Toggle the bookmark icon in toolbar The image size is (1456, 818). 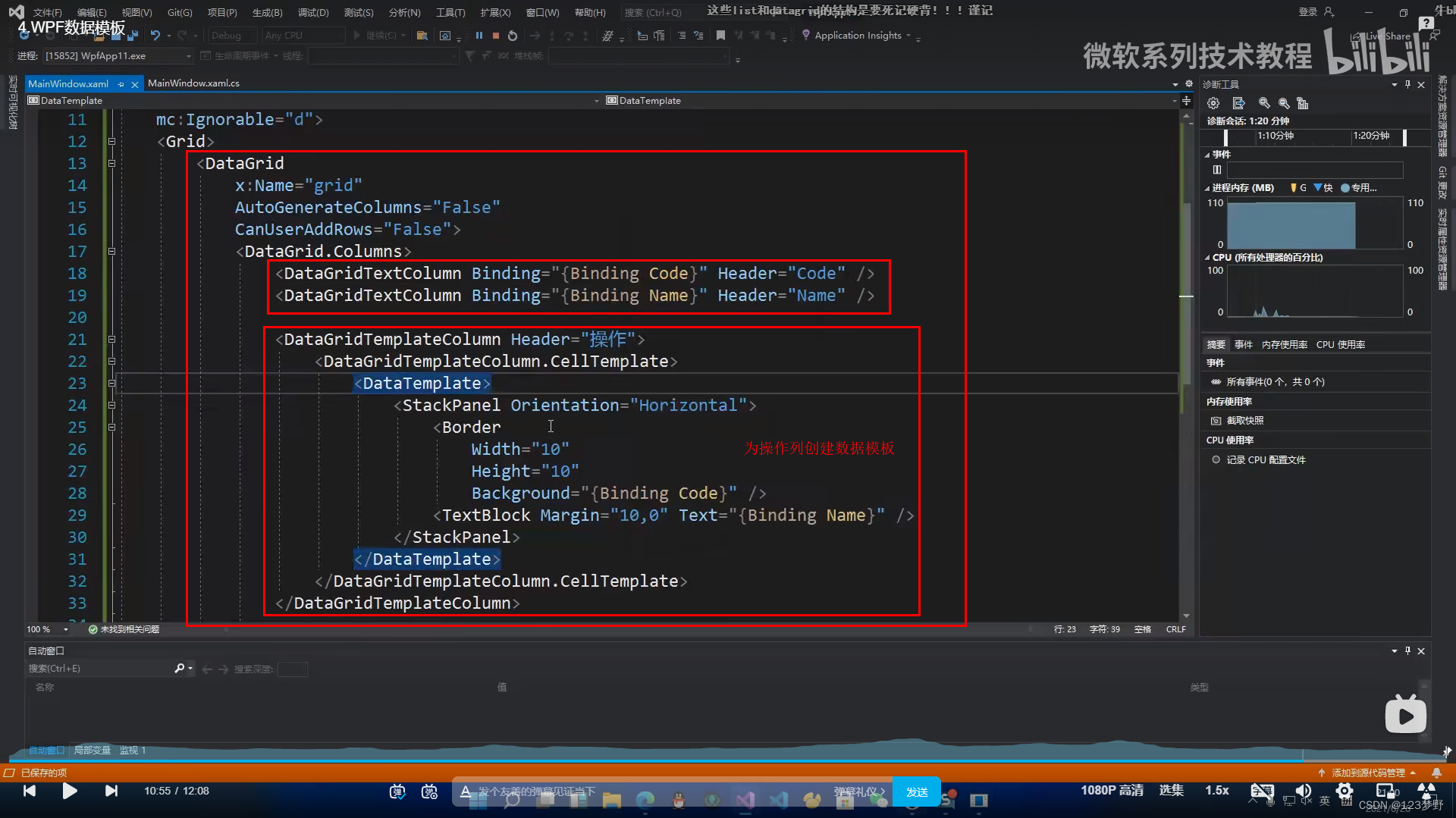[x=720, y=36]
